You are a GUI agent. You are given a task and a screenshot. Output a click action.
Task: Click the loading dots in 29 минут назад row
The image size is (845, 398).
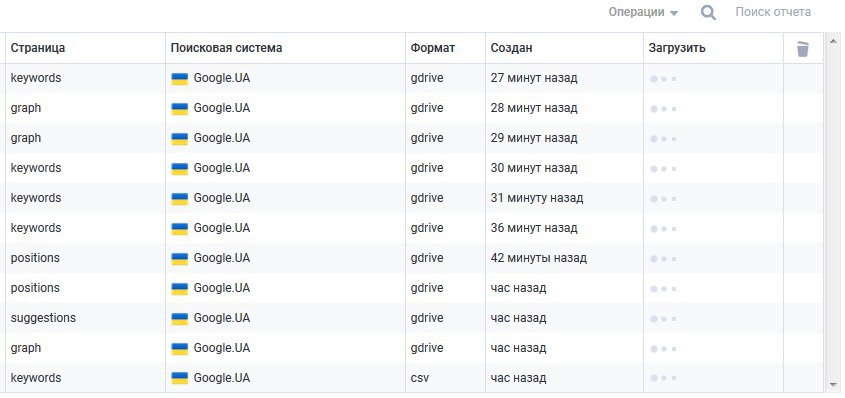[663, 139]
